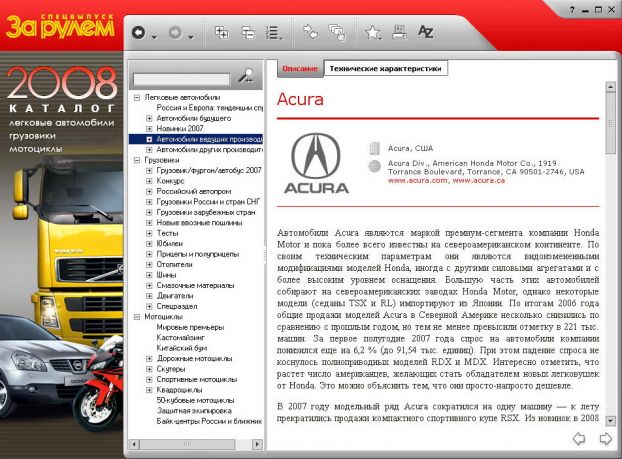Click the search magnifier icon
This screenshot has height=459, width=622.
point(246,75)
